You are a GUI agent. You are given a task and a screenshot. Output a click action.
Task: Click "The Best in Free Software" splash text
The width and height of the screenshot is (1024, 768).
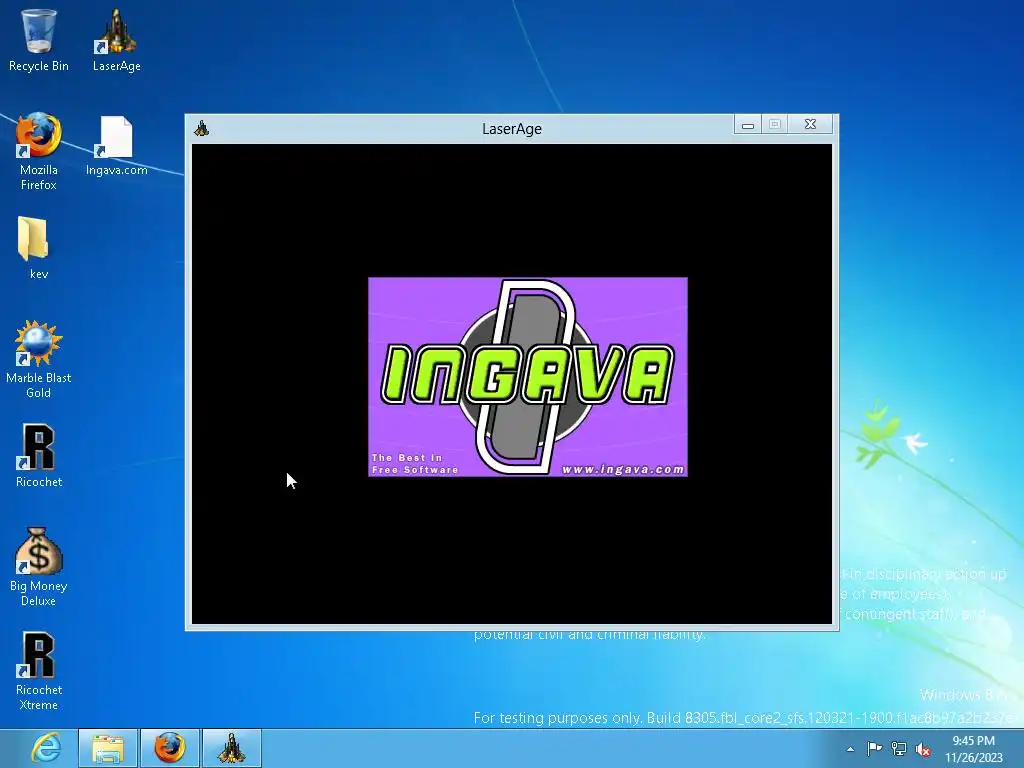point(415,464)
